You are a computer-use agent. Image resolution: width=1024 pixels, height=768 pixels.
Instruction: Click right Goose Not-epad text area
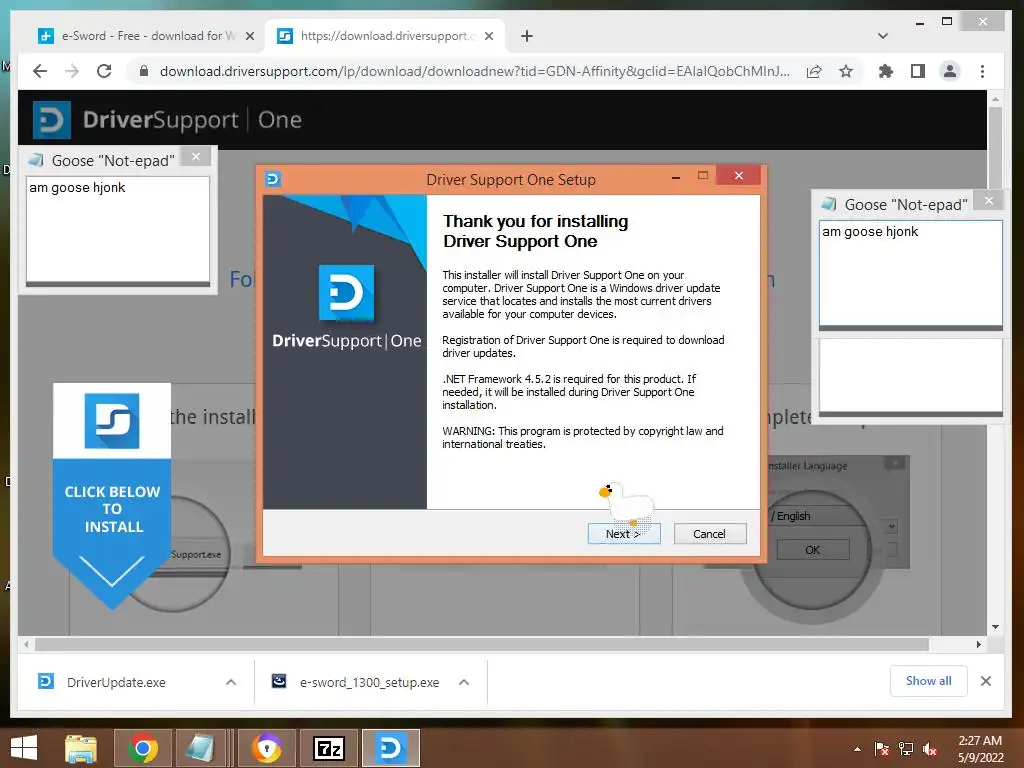910,273
